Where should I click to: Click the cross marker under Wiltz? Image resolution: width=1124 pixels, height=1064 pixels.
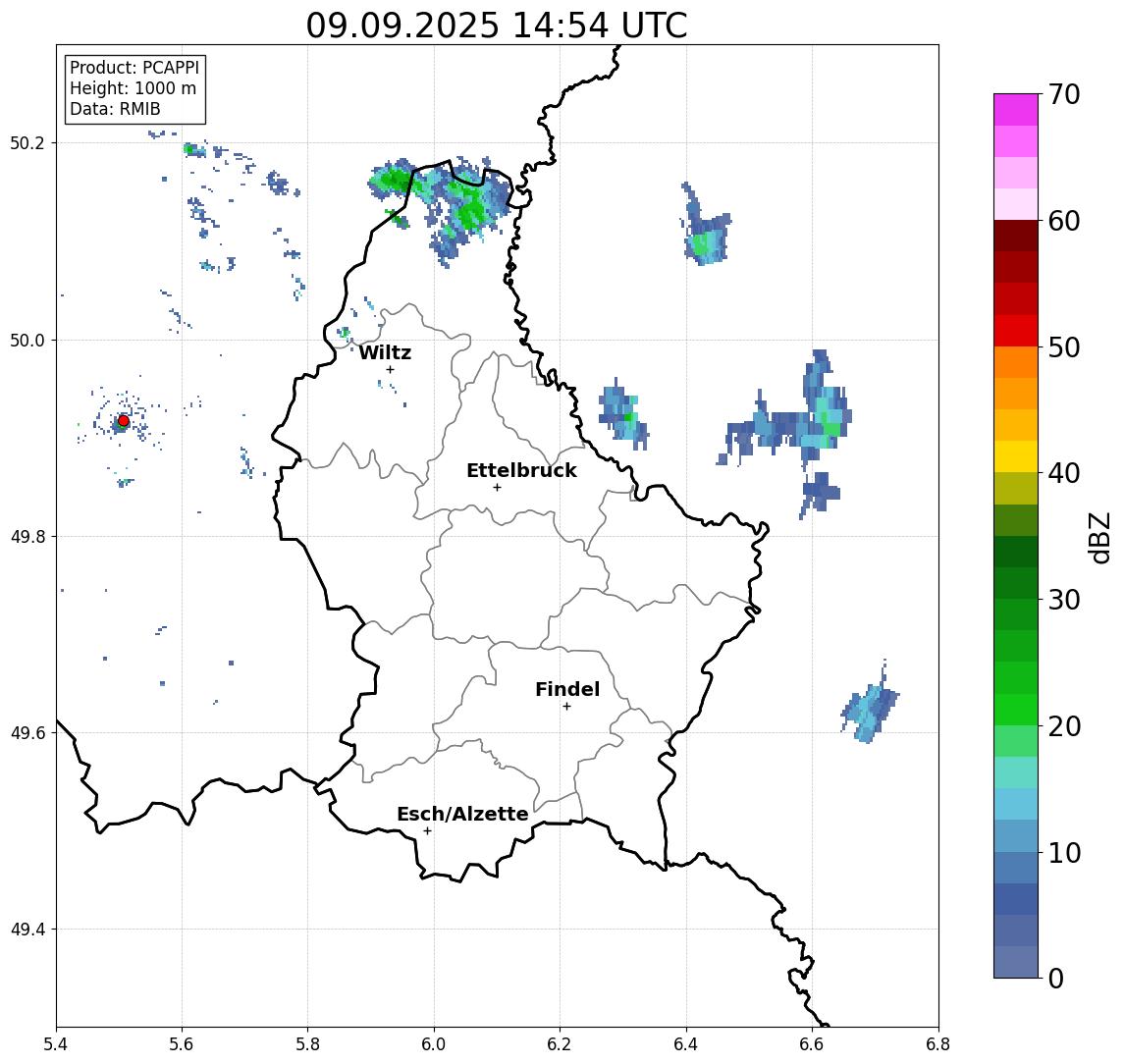tap(390, 369)
